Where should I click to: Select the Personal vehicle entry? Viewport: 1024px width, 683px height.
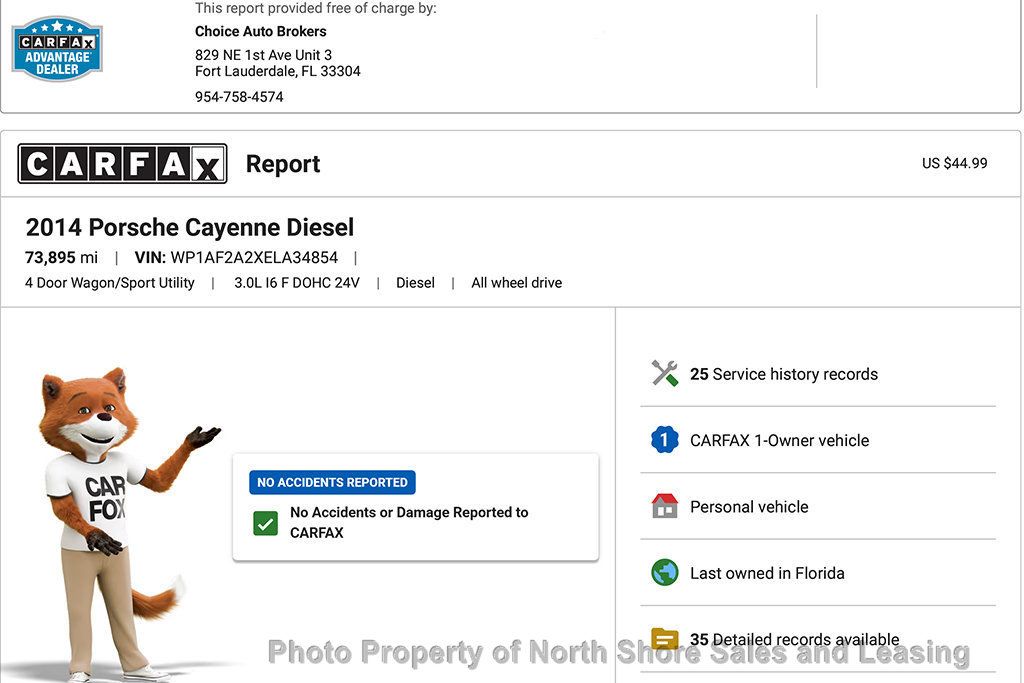tap(749, 507)
